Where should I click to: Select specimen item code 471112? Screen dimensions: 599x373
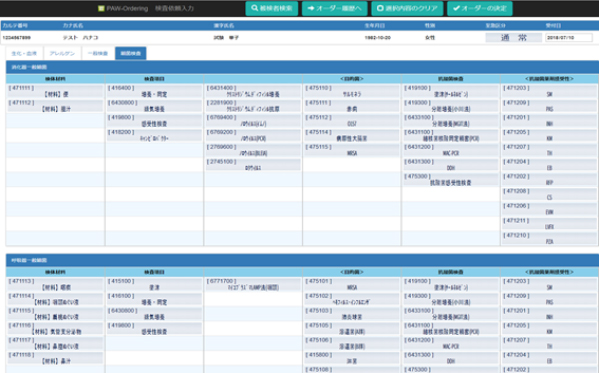click(x=55, y=106)
